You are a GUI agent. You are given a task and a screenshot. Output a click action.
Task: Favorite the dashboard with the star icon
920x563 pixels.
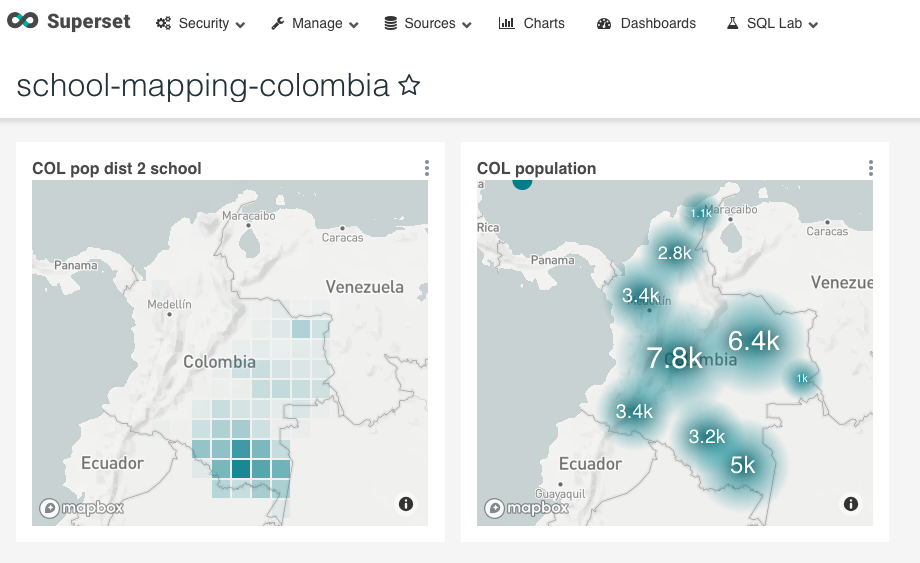(409, 85)
